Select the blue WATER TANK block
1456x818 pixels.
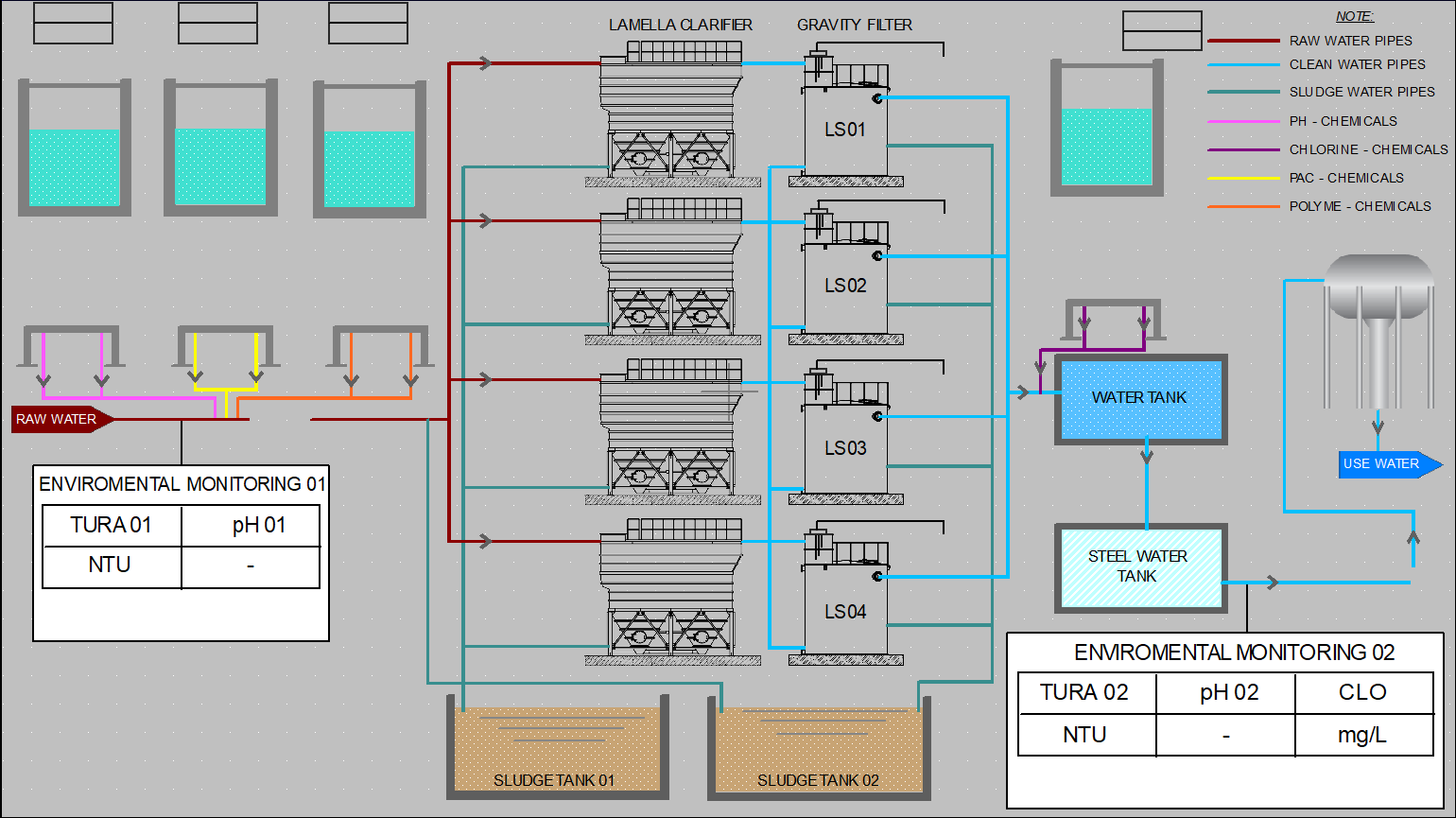coord(1140,399)
